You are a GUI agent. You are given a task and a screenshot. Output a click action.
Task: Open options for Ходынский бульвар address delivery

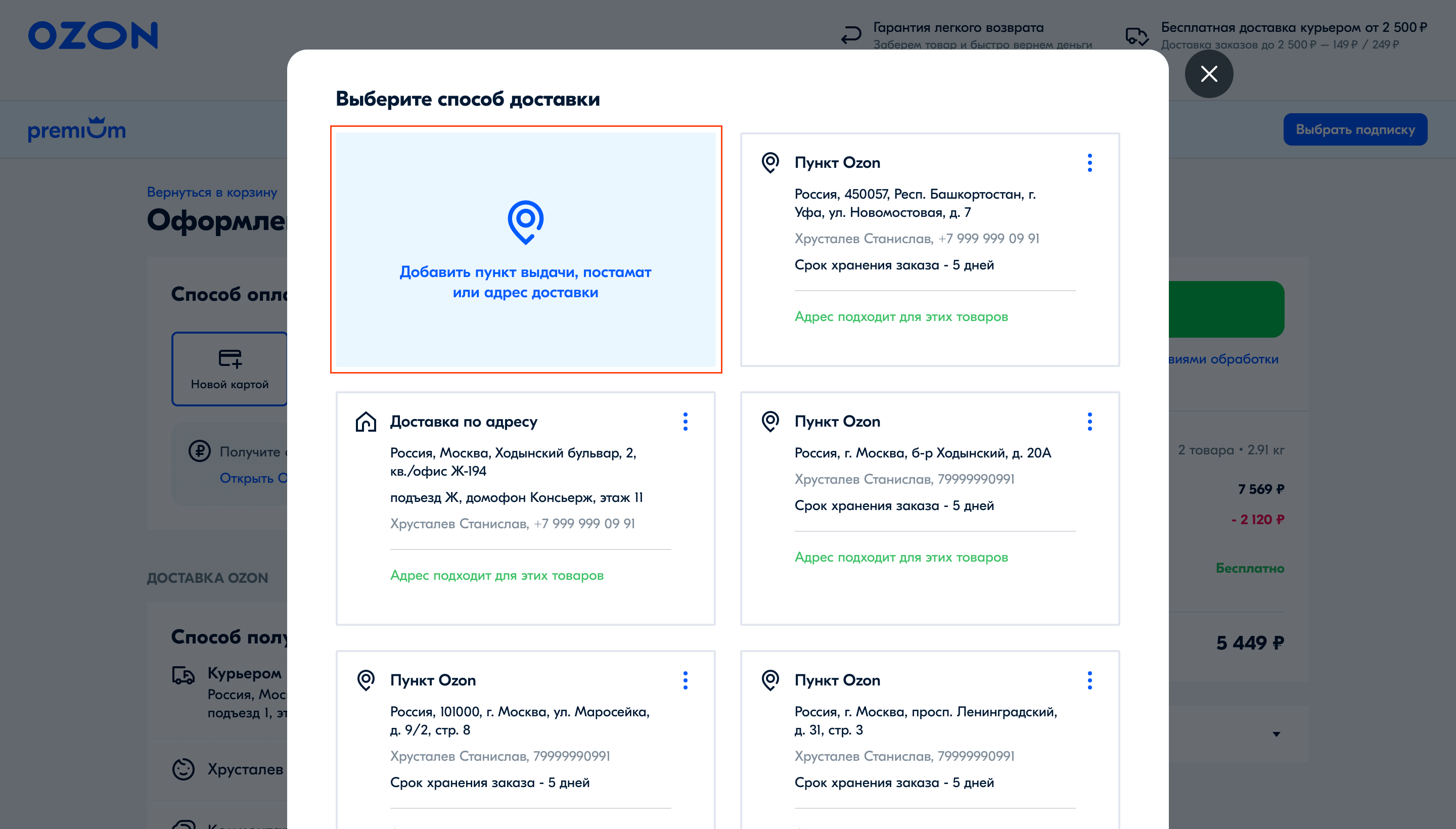pyautogui.click(x=685, y=422)
